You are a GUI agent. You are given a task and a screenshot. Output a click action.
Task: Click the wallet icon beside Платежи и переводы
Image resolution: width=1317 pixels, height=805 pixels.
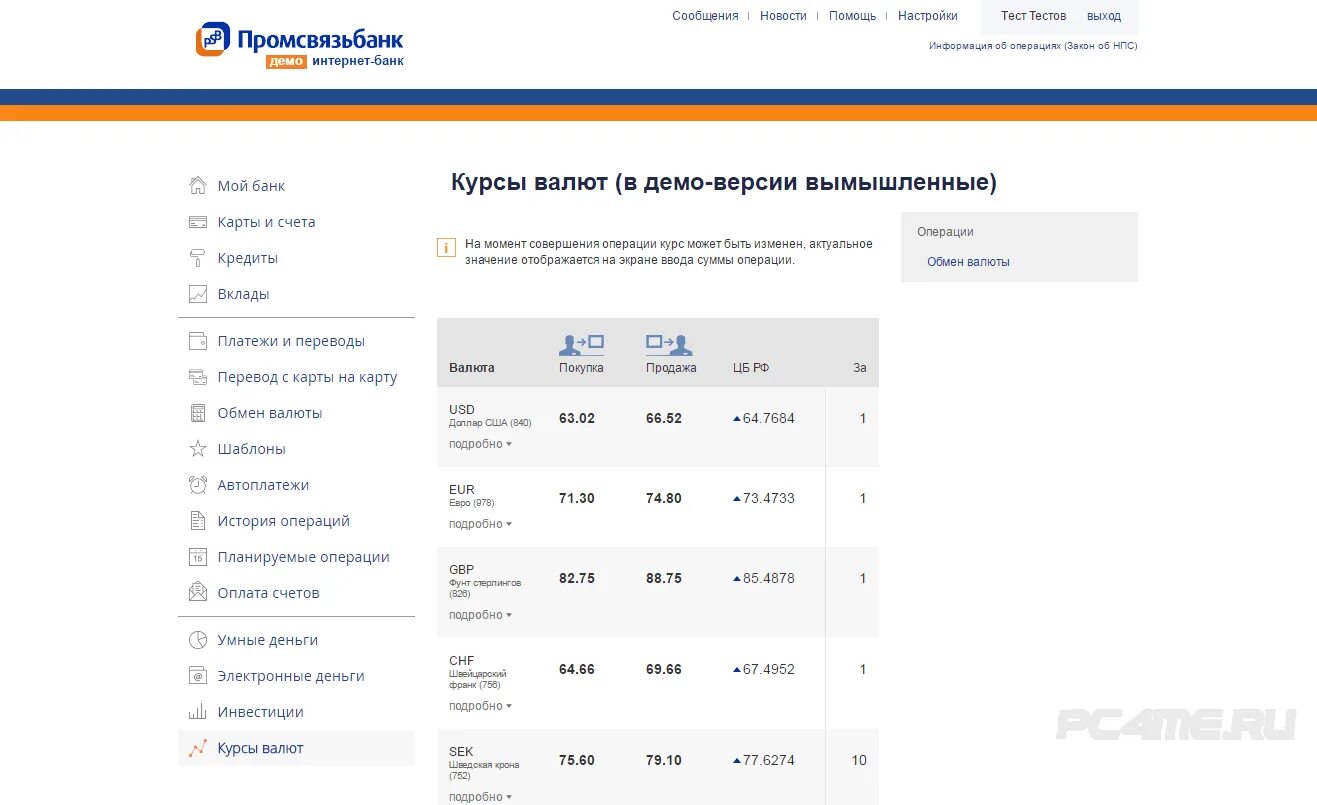(x=198, y=341)
